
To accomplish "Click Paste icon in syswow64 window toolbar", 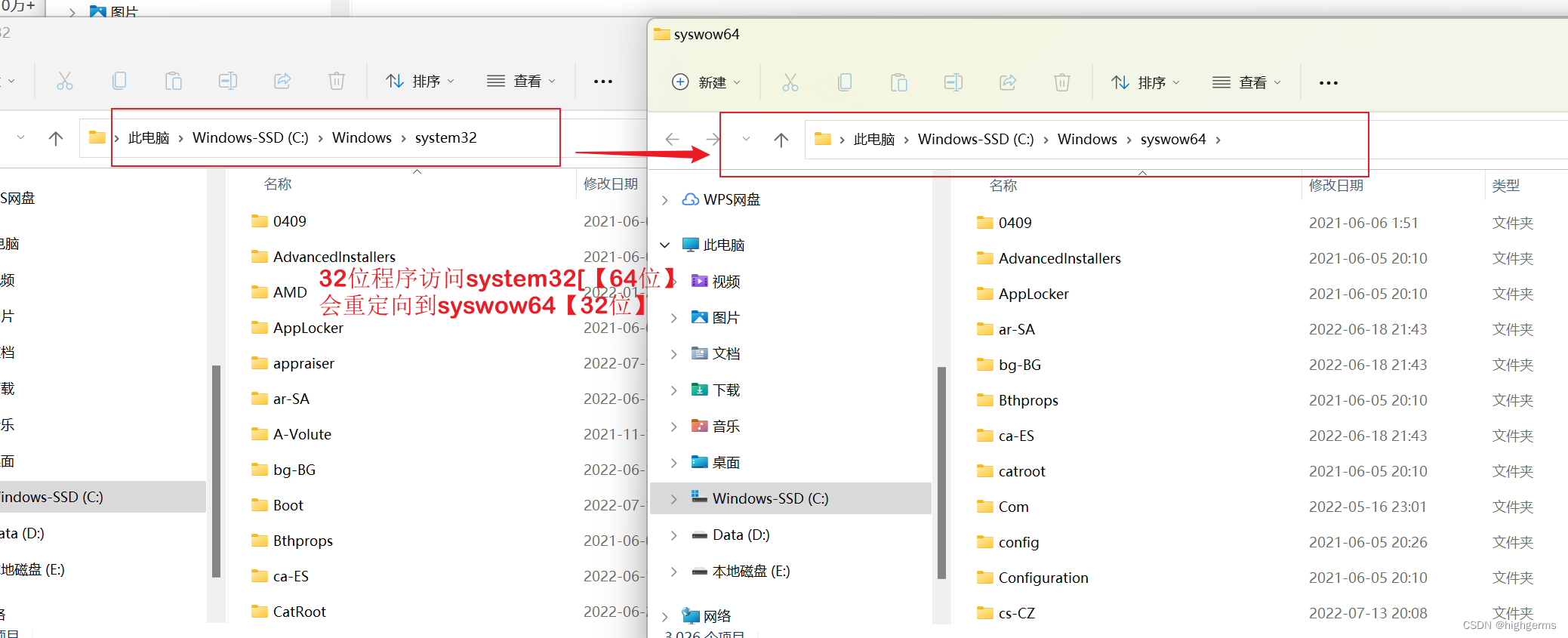I will [899, 82].
